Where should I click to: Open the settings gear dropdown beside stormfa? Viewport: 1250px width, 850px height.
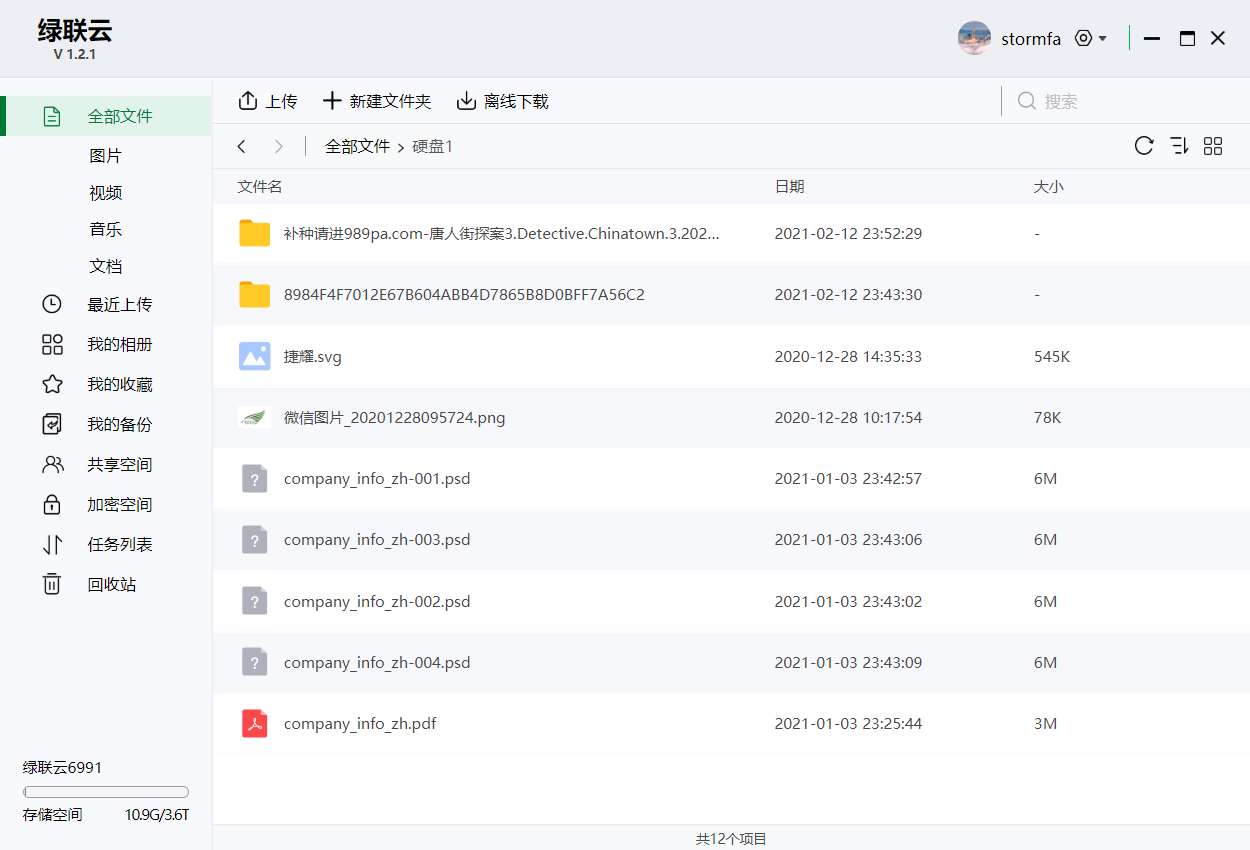point(1090,38)
